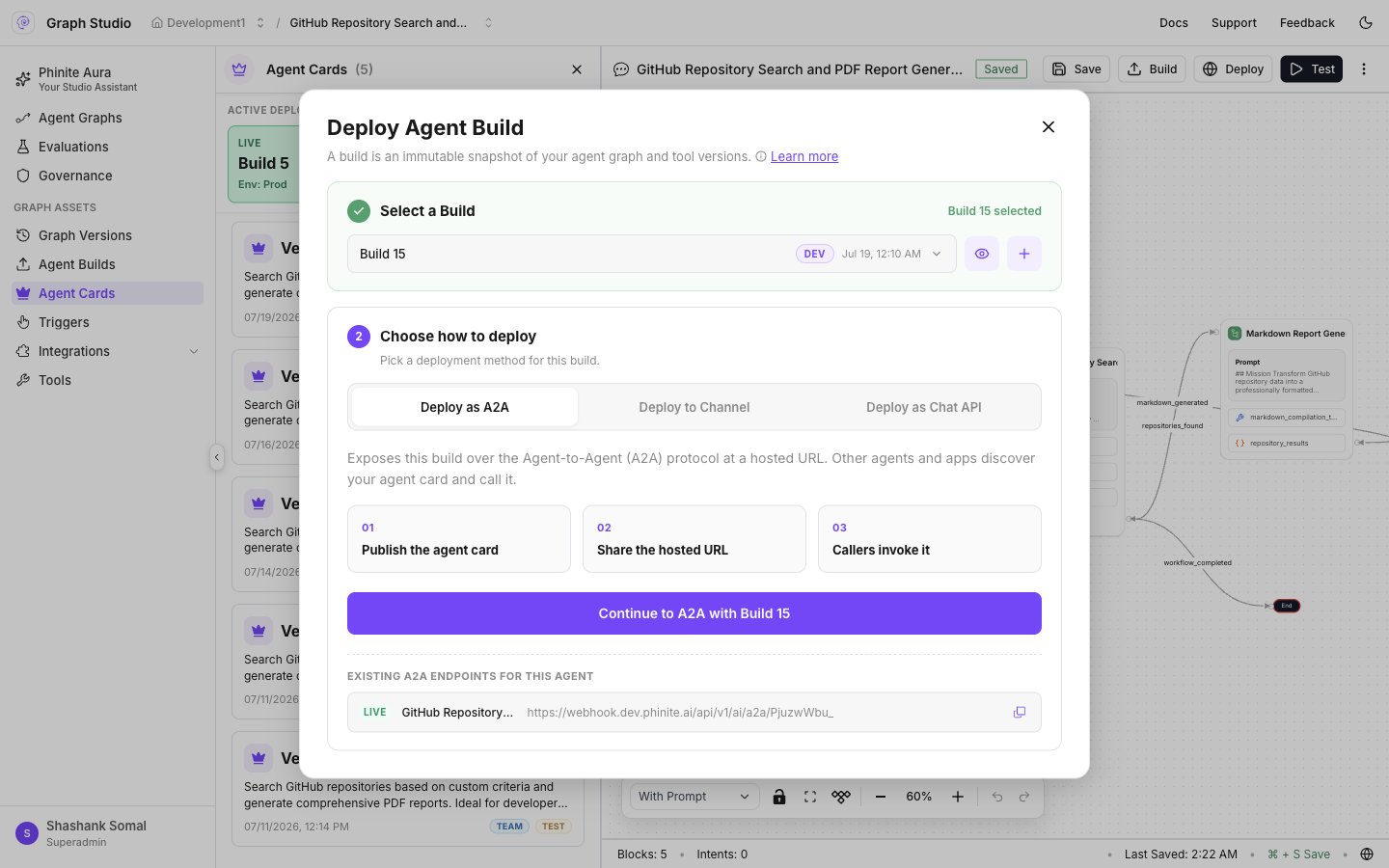The image size is (1389, 868).
Task: Click the markdown_compilation tool chip
Action: 1287,418
